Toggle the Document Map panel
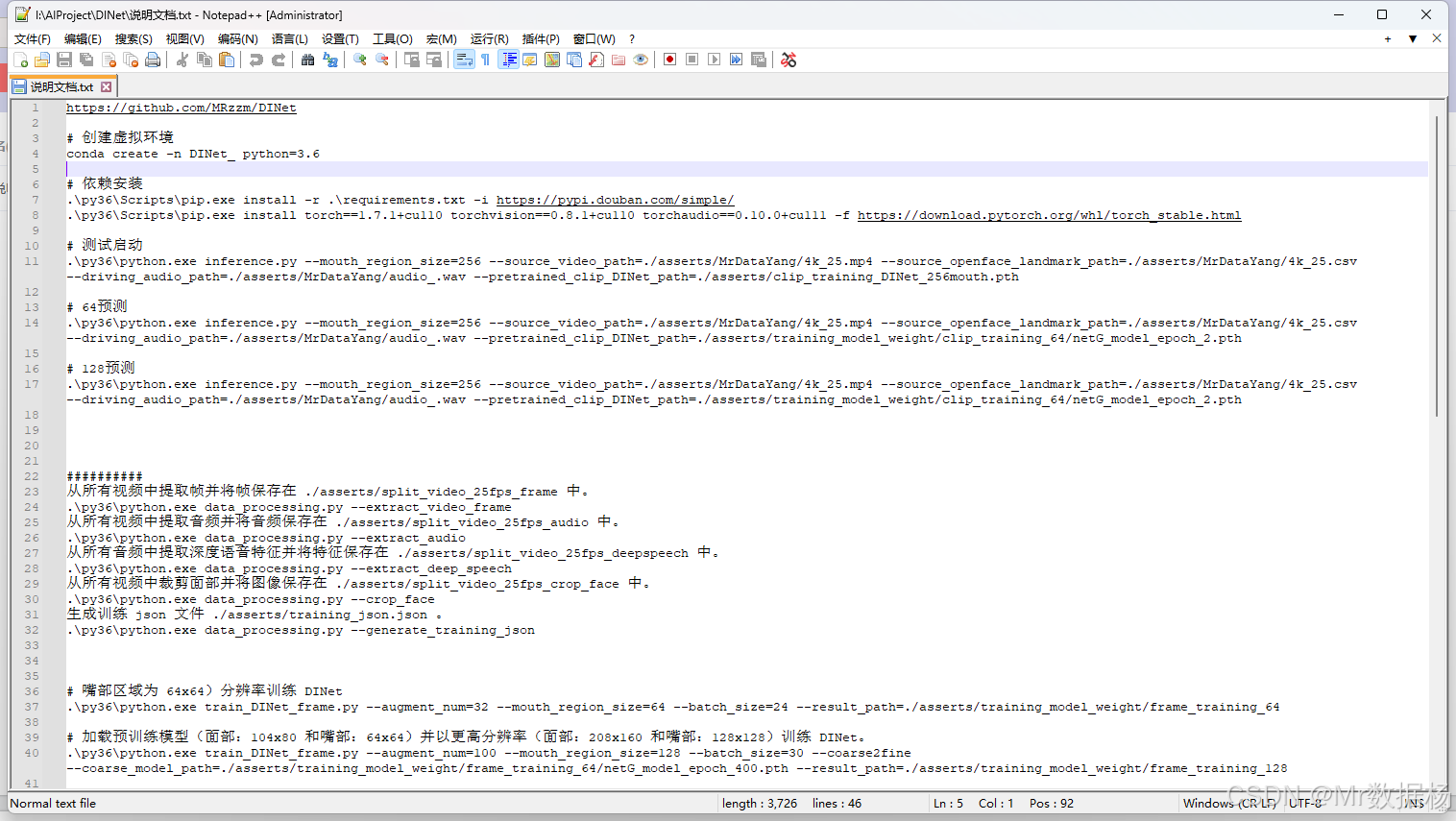 (552, 60)
